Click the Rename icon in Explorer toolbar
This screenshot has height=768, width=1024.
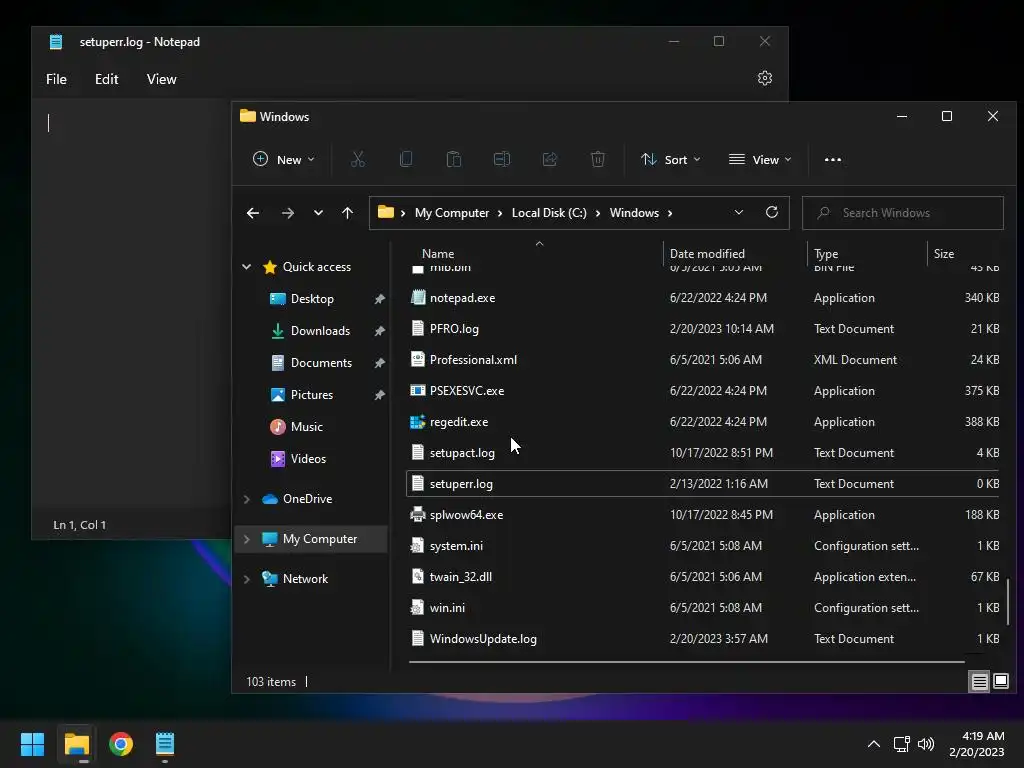502,159
